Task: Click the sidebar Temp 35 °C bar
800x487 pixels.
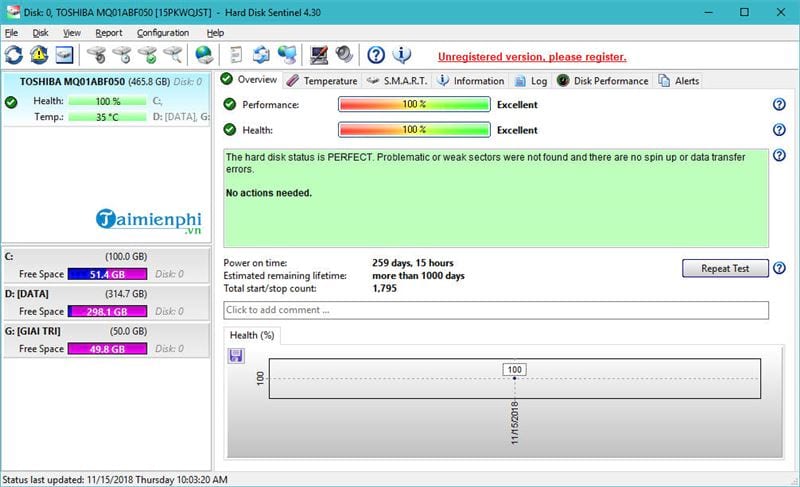Action: (107, 117)
